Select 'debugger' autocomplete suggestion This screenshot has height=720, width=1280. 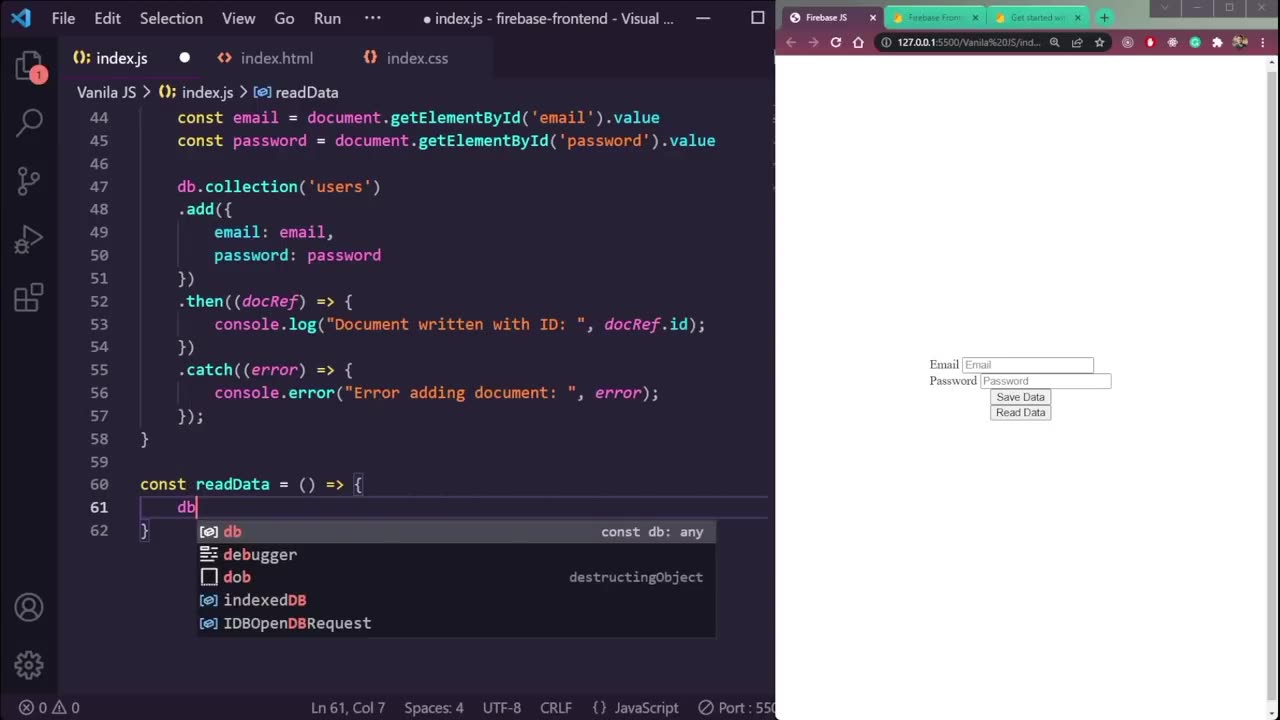pos(456,554)
